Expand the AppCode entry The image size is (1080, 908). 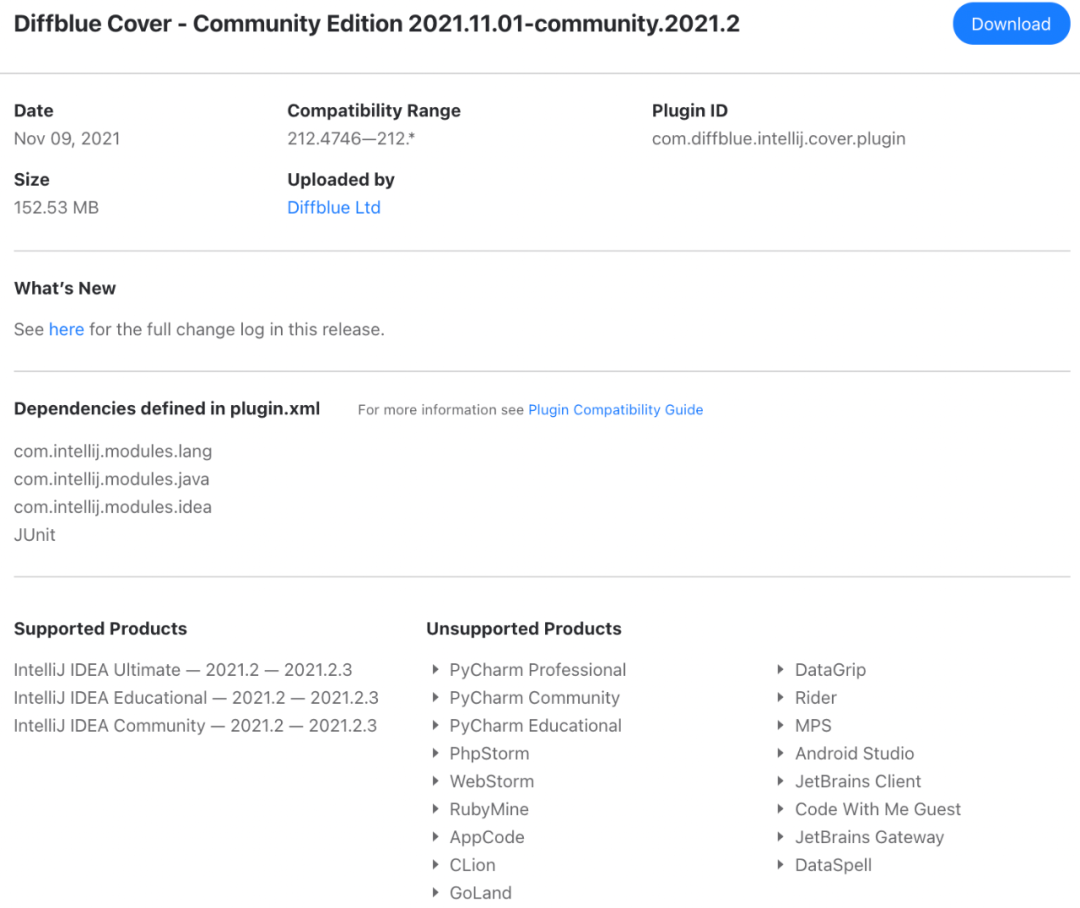click(x=478, y=837)
